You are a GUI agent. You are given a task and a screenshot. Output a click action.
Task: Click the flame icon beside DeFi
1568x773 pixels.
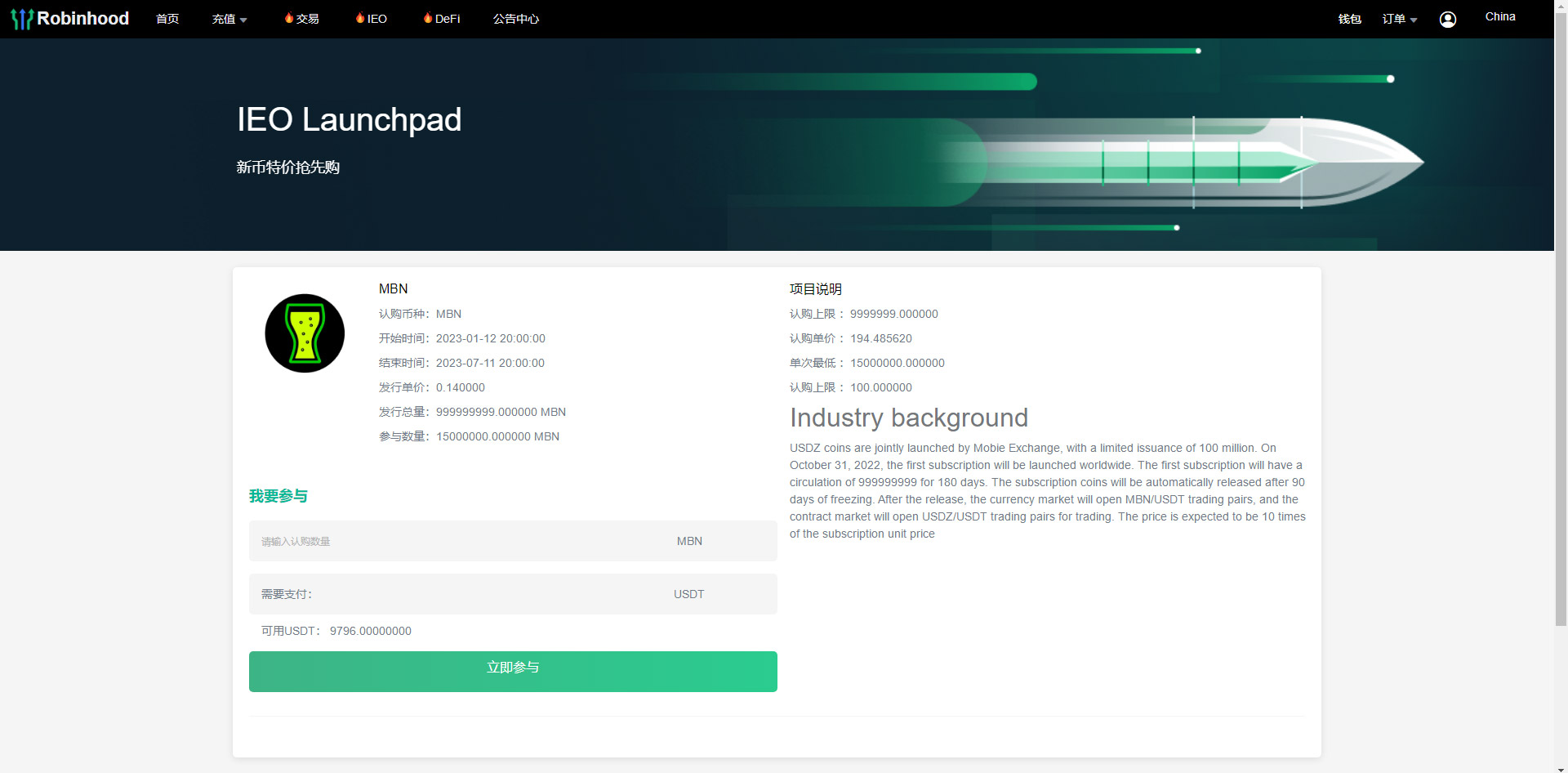[428, 18]
